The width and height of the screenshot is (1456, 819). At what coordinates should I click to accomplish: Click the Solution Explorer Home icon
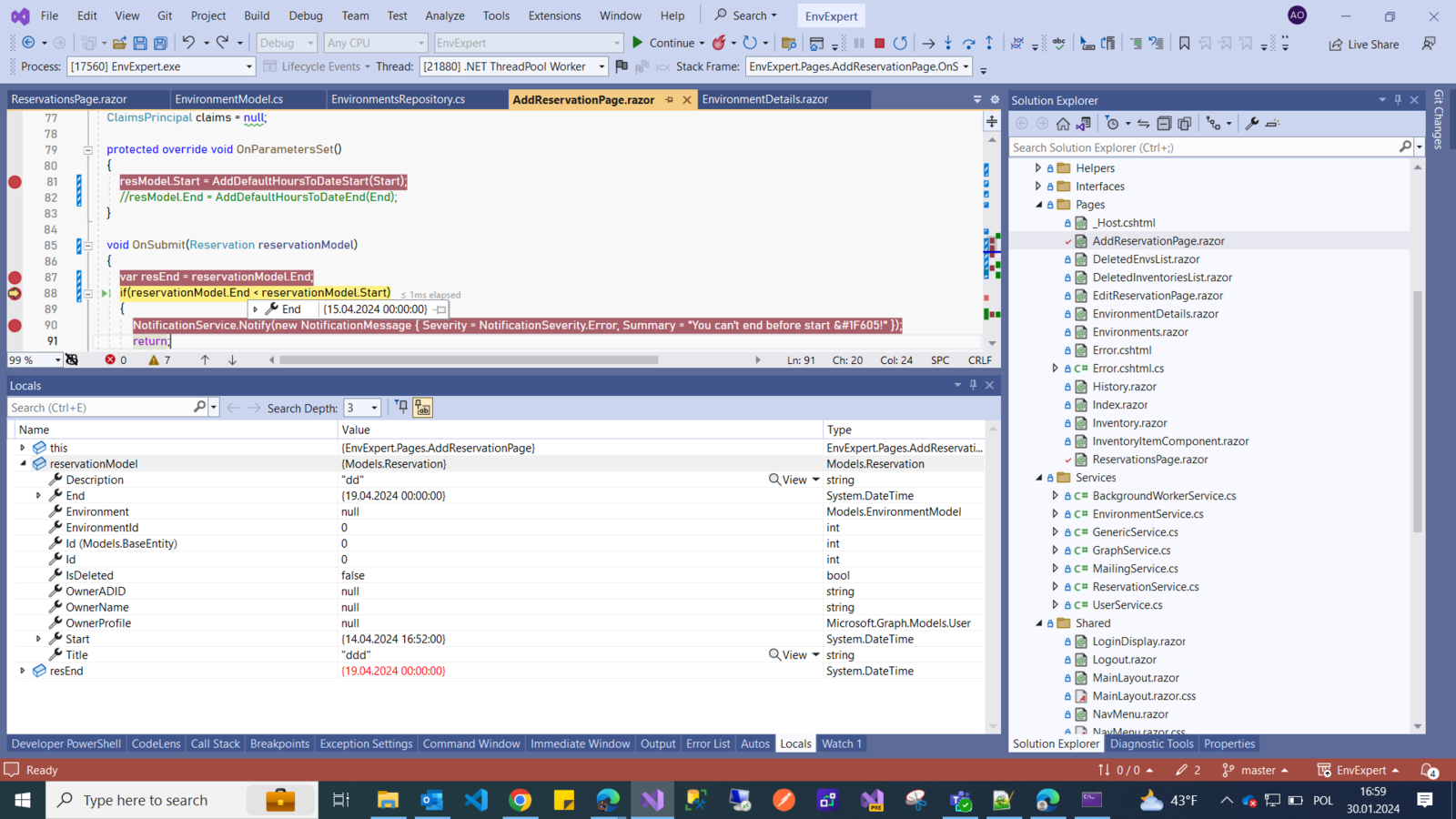tap(1063, 124)
